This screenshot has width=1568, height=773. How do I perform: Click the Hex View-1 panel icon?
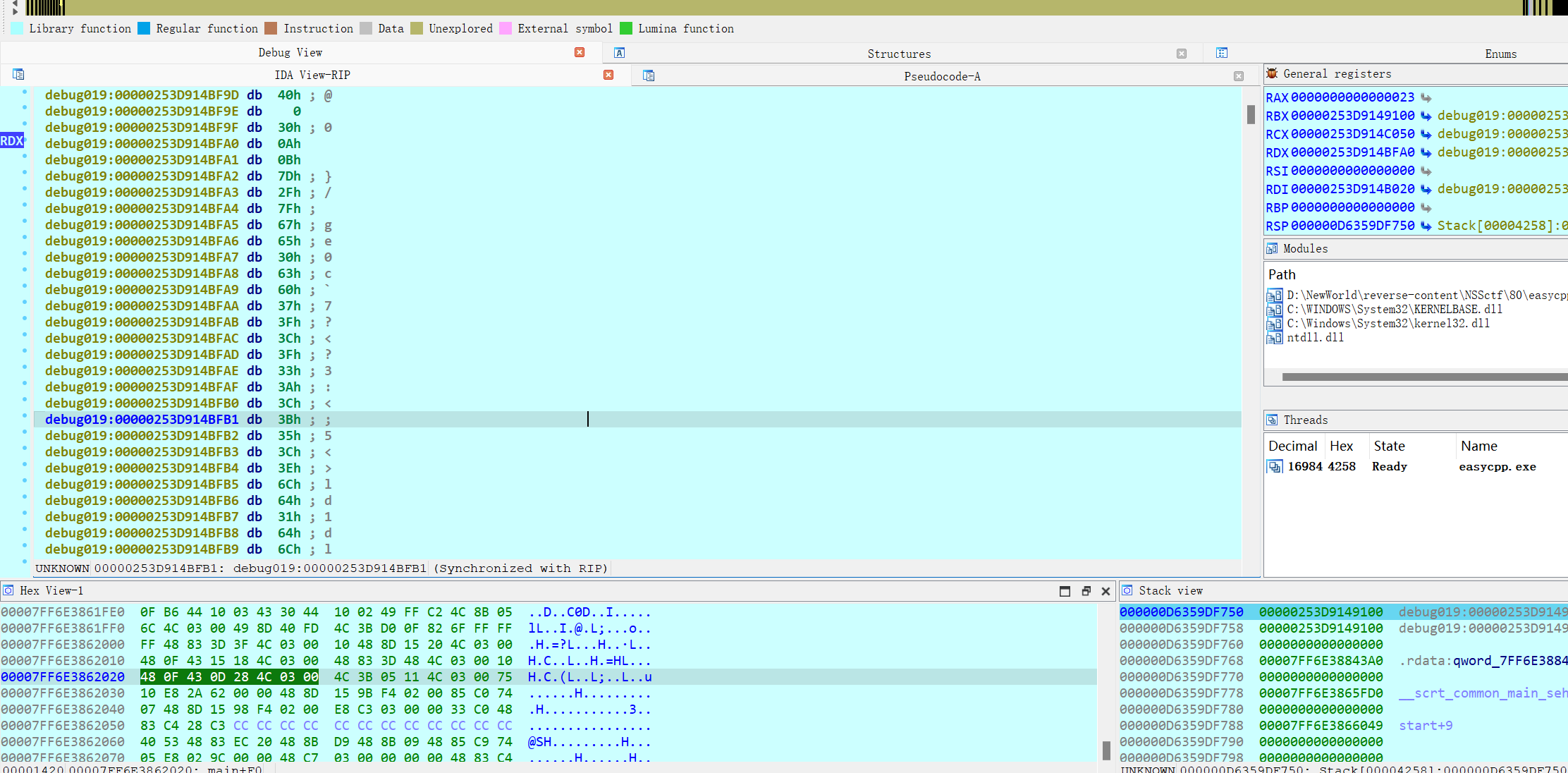[x=8, y=590]
